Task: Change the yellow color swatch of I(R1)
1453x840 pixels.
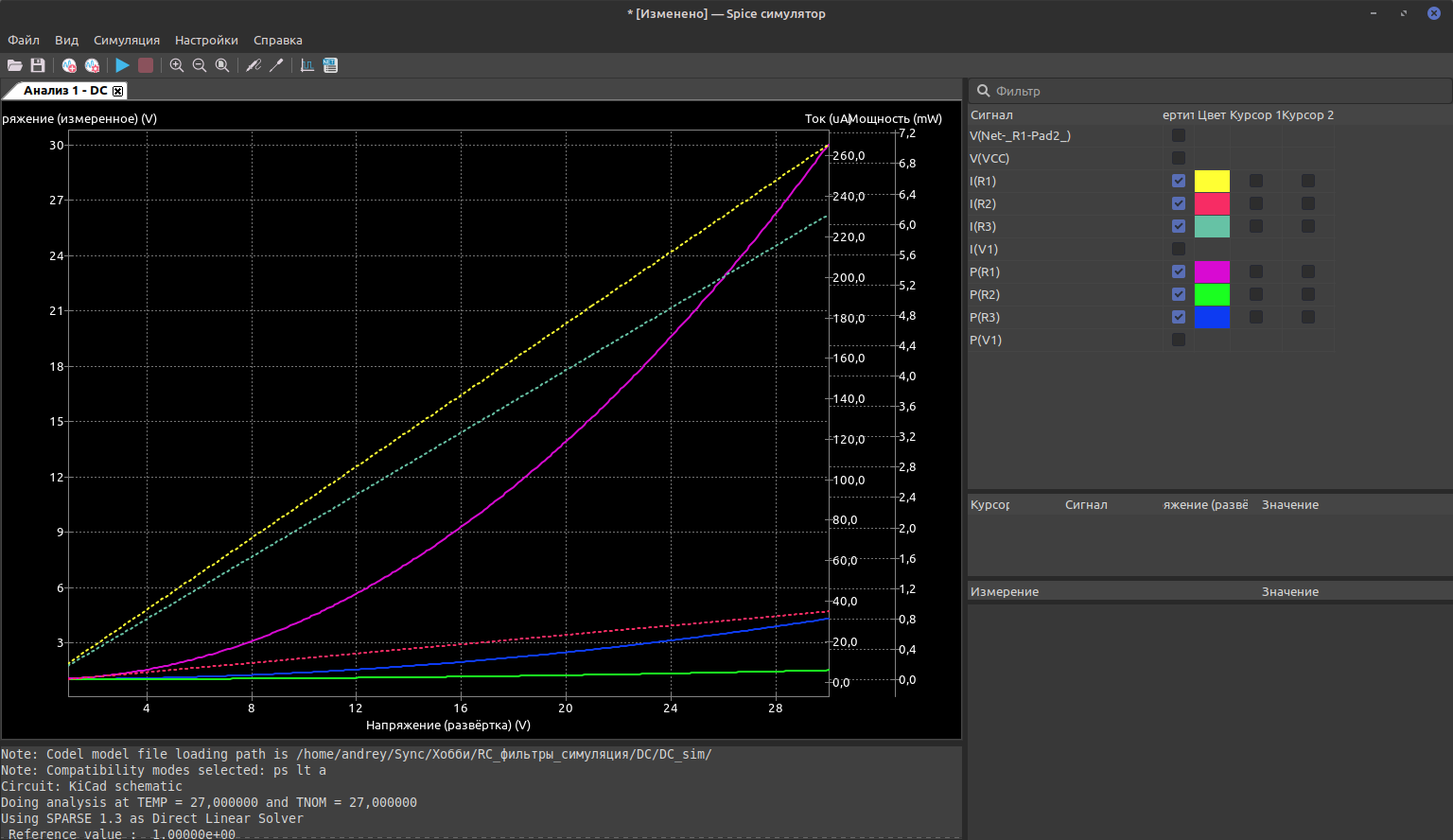Action: tap(1212, 181)
